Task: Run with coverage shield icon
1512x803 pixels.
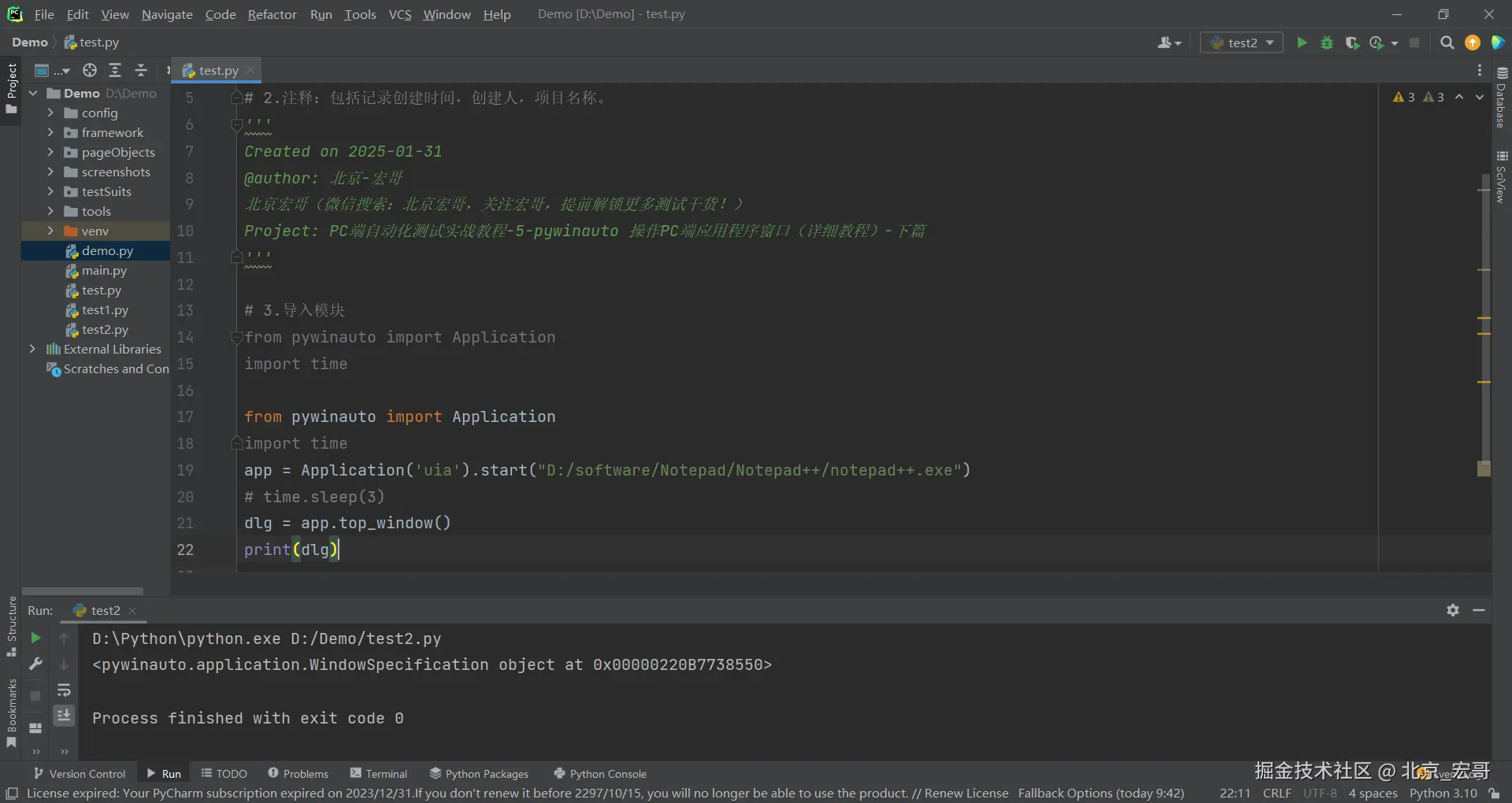Action: [1352, 43]
